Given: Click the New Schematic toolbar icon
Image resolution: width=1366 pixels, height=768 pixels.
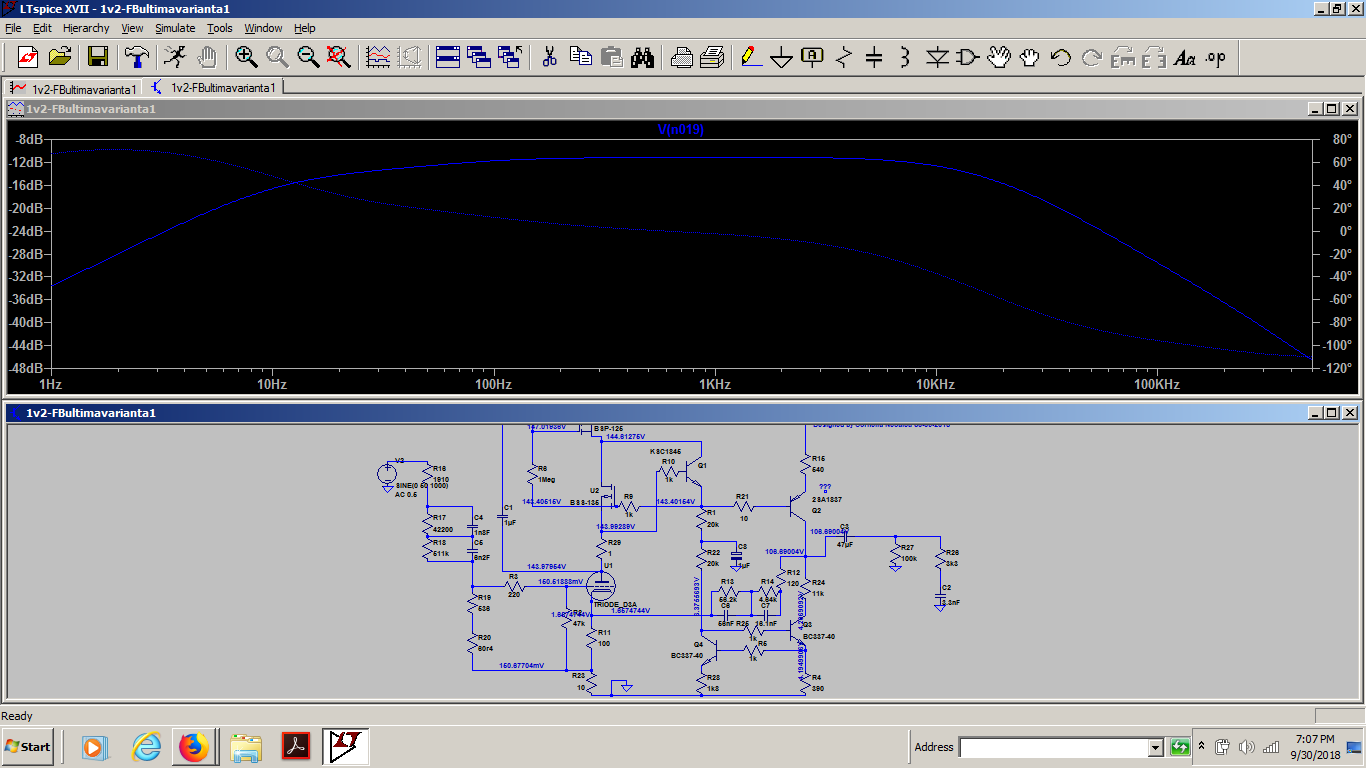Looking at the screenshot, I should (x=28, y=57).
